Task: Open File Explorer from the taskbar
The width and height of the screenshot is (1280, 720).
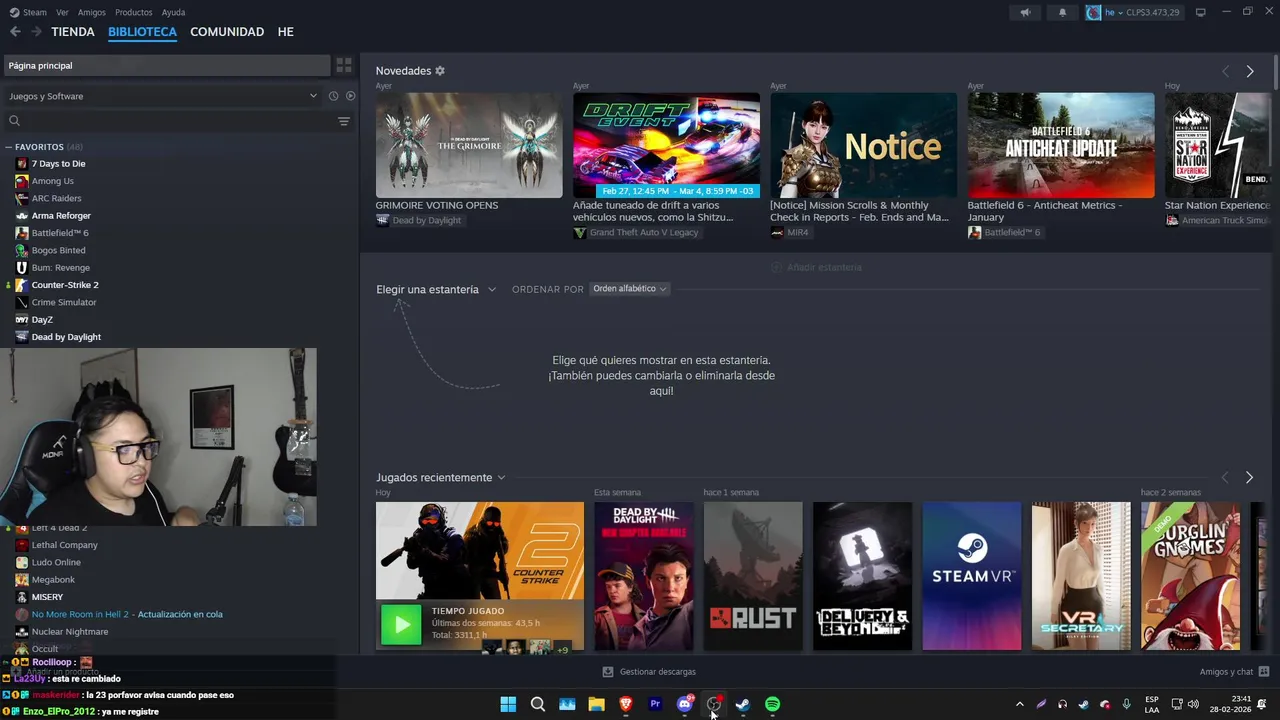Action: (x=596, y=704)
